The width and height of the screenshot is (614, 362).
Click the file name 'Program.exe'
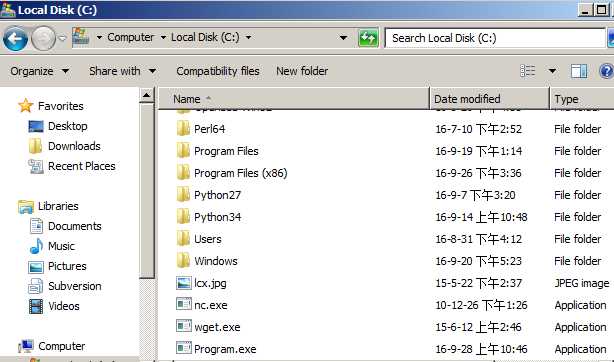(x=225, y=349)
